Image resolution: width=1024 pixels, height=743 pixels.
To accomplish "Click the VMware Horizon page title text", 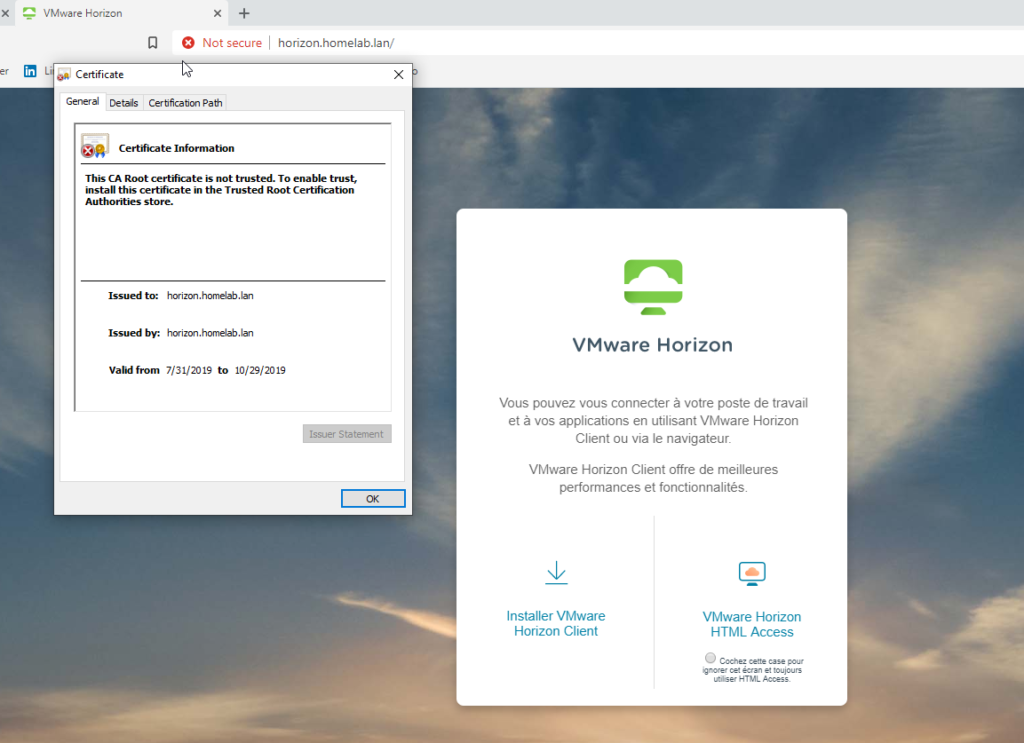I will pos(652,345).
